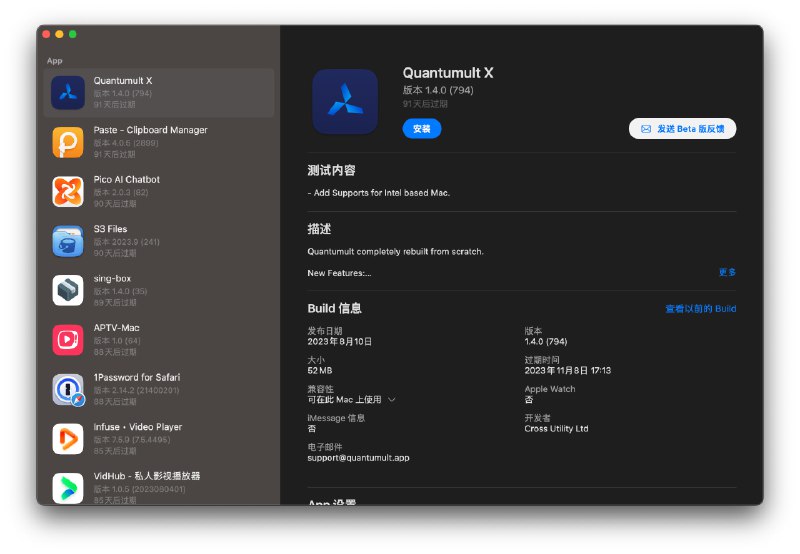The height and width of the screenshot is (554, 800).
Task: Click the Quantumult X sidebar app icon
Action: pos(68,93)
